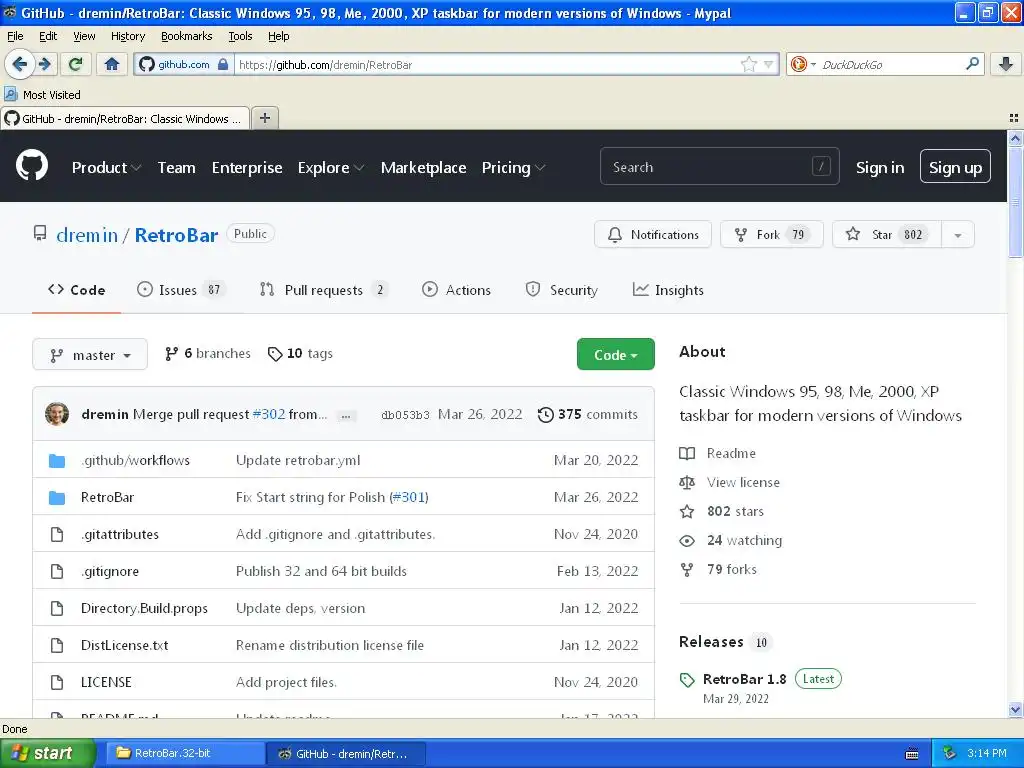This screenshot has width=1024, height=768.
Task: Click the GitHub Octocat logo
Action: click(32, 165)
